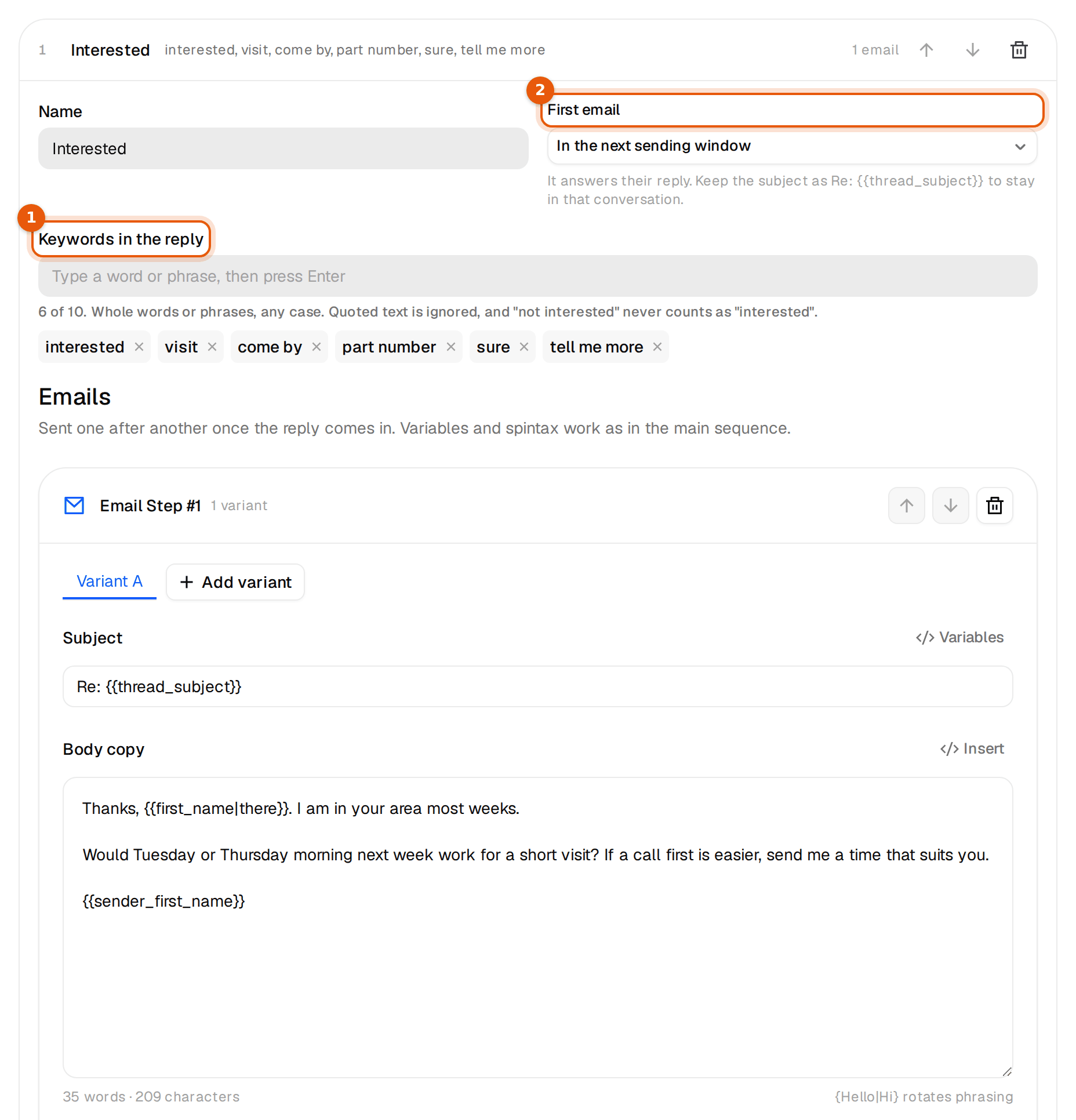1076x1120 pixels.
Task: Remove the 'tell me more' keyword
Action: [x=657, y=347]
